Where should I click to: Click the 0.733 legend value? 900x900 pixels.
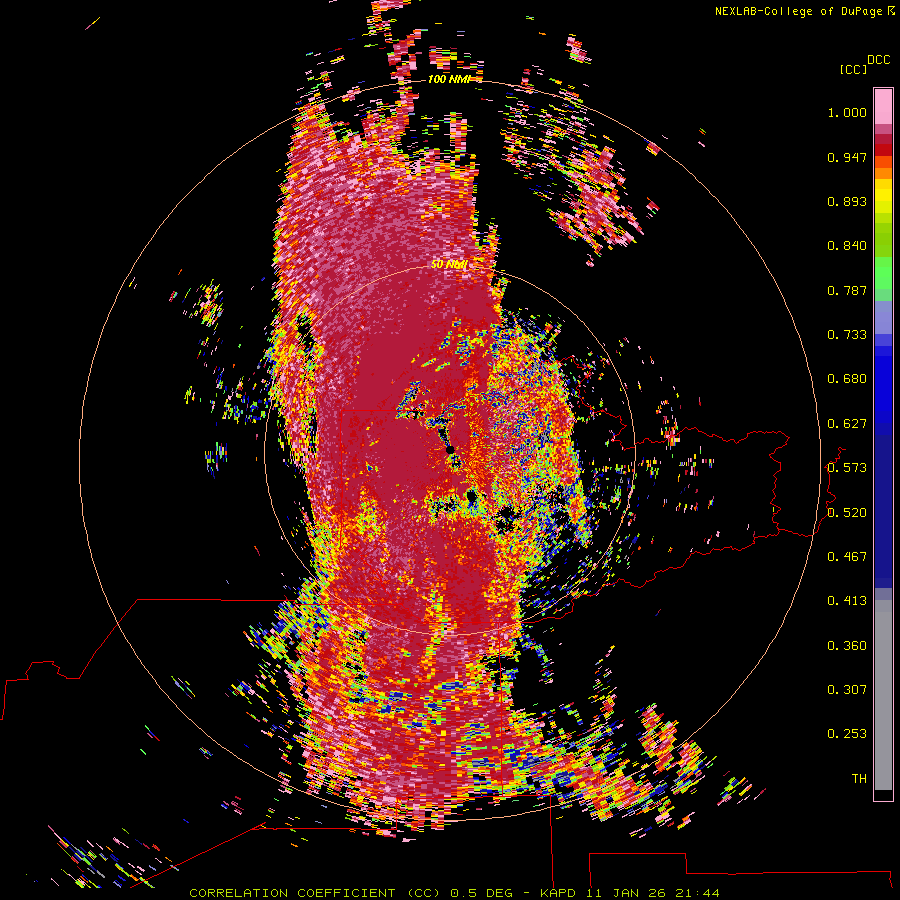pos(847,335)
